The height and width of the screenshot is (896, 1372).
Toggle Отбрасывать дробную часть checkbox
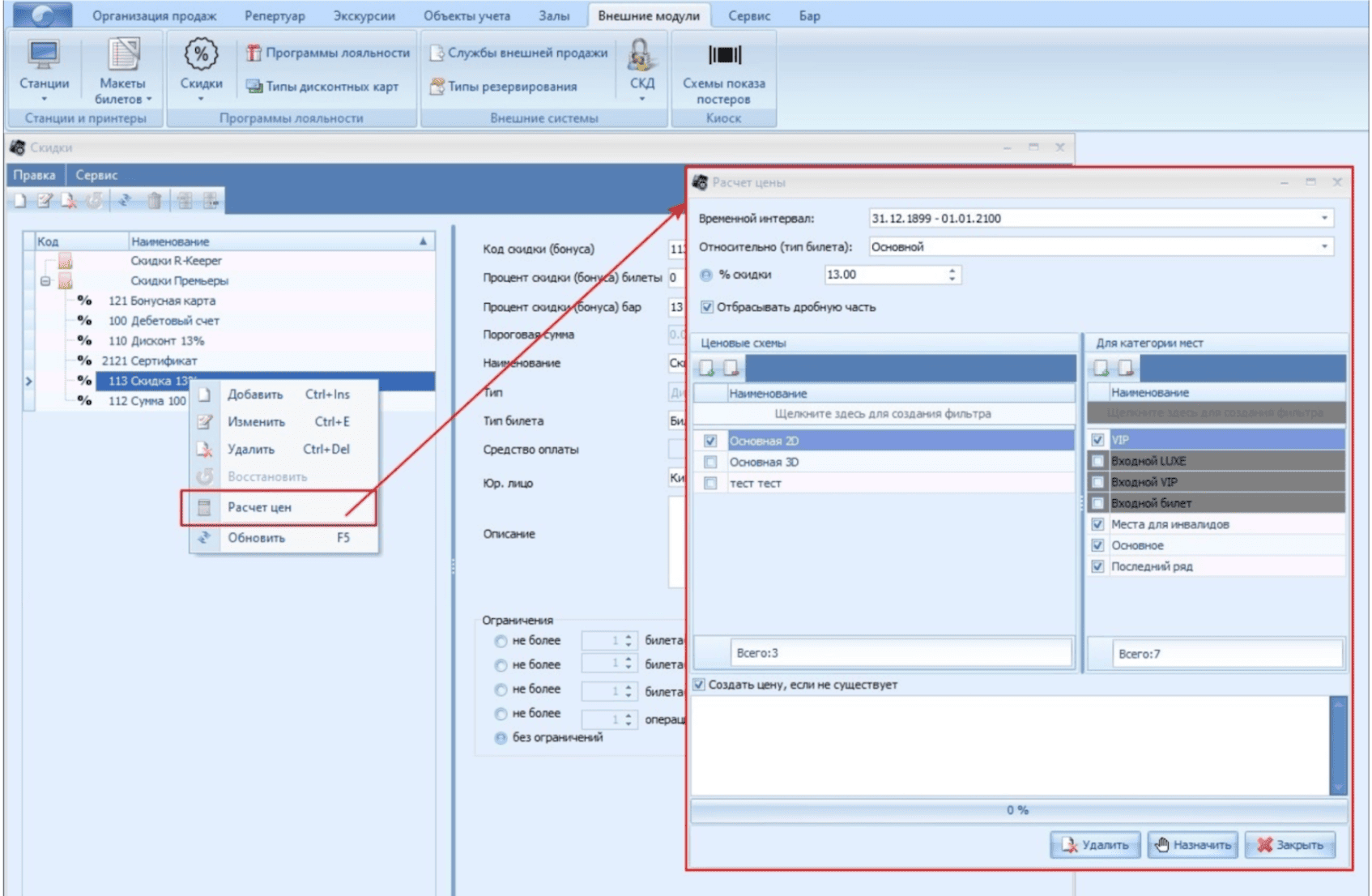pos(707,307)
